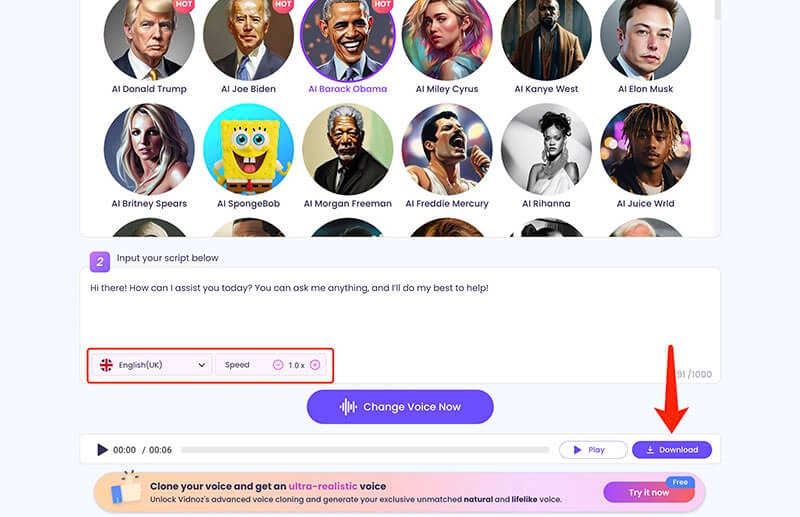The width and height of the screenshot is (800, 517).
Task: Click the audio progress bar
Action: point(364,450)
